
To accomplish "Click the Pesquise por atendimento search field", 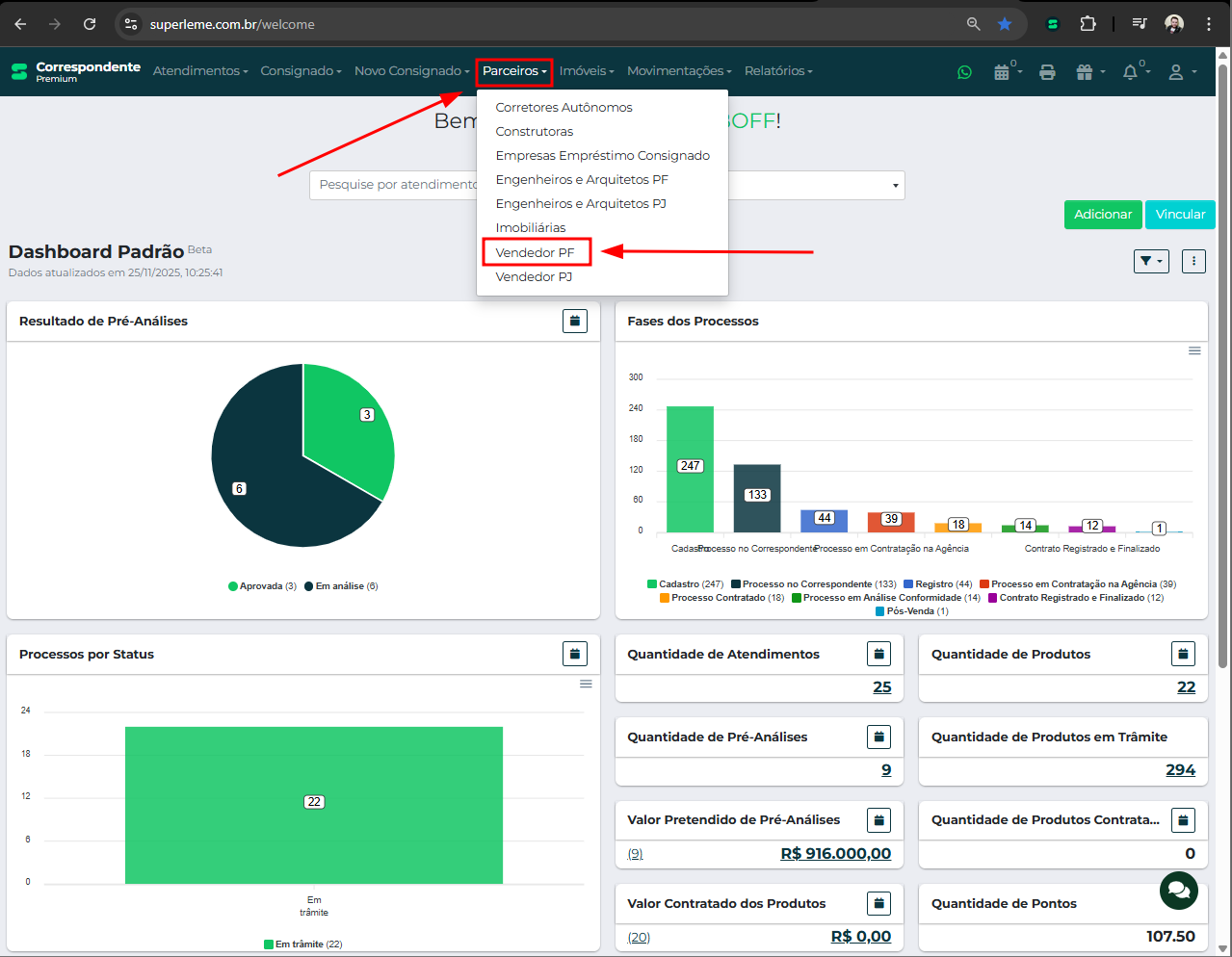I will [x=395, y=185].
